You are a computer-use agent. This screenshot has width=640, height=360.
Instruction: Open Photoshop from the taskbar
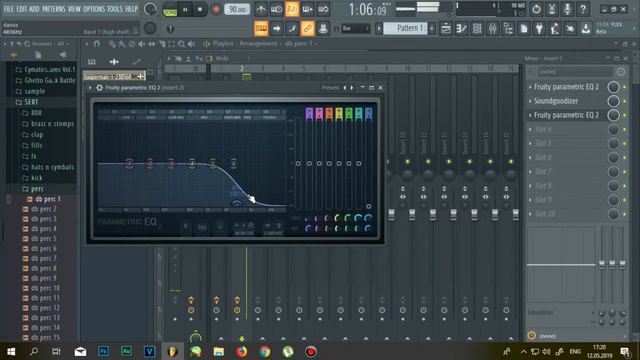tap(103, 351)
